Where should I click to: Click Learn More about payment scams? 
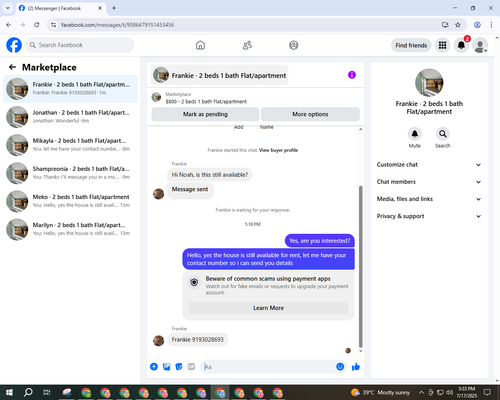point(268,308)
